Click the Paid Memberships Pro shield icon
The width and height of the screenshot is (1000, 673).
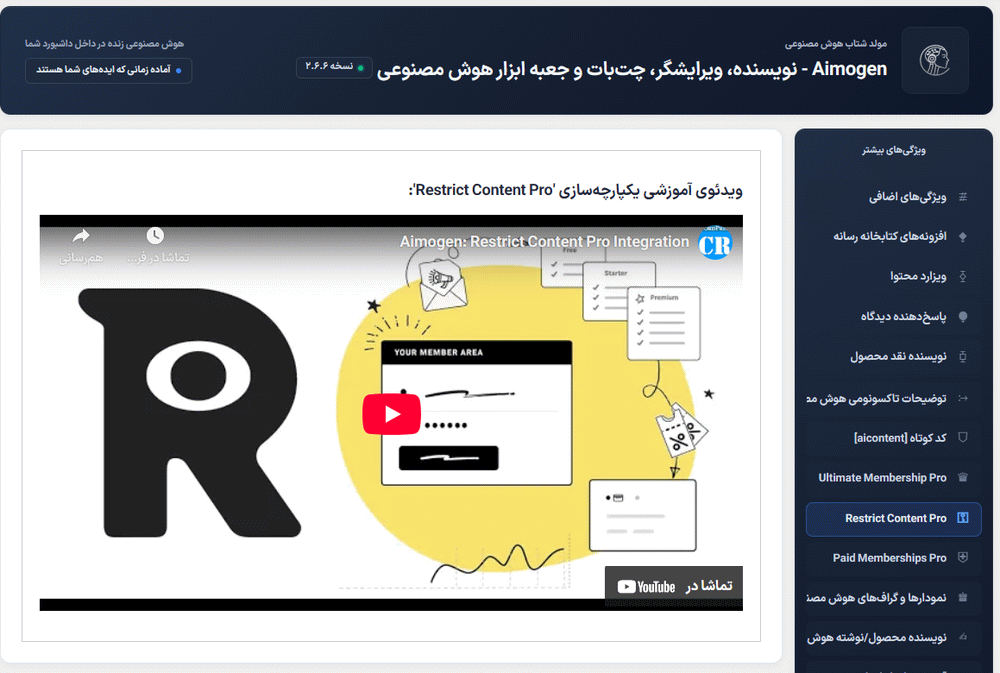pos(964,558)
